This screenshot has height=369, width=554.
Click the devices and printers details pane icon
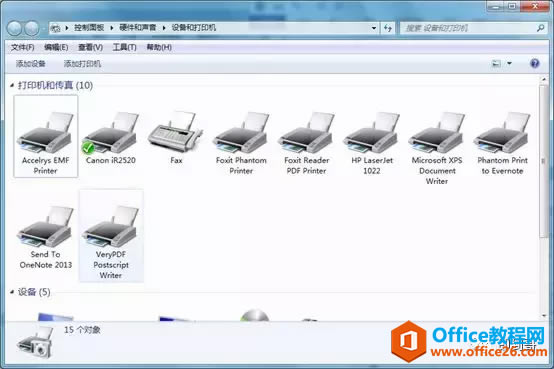35,343
